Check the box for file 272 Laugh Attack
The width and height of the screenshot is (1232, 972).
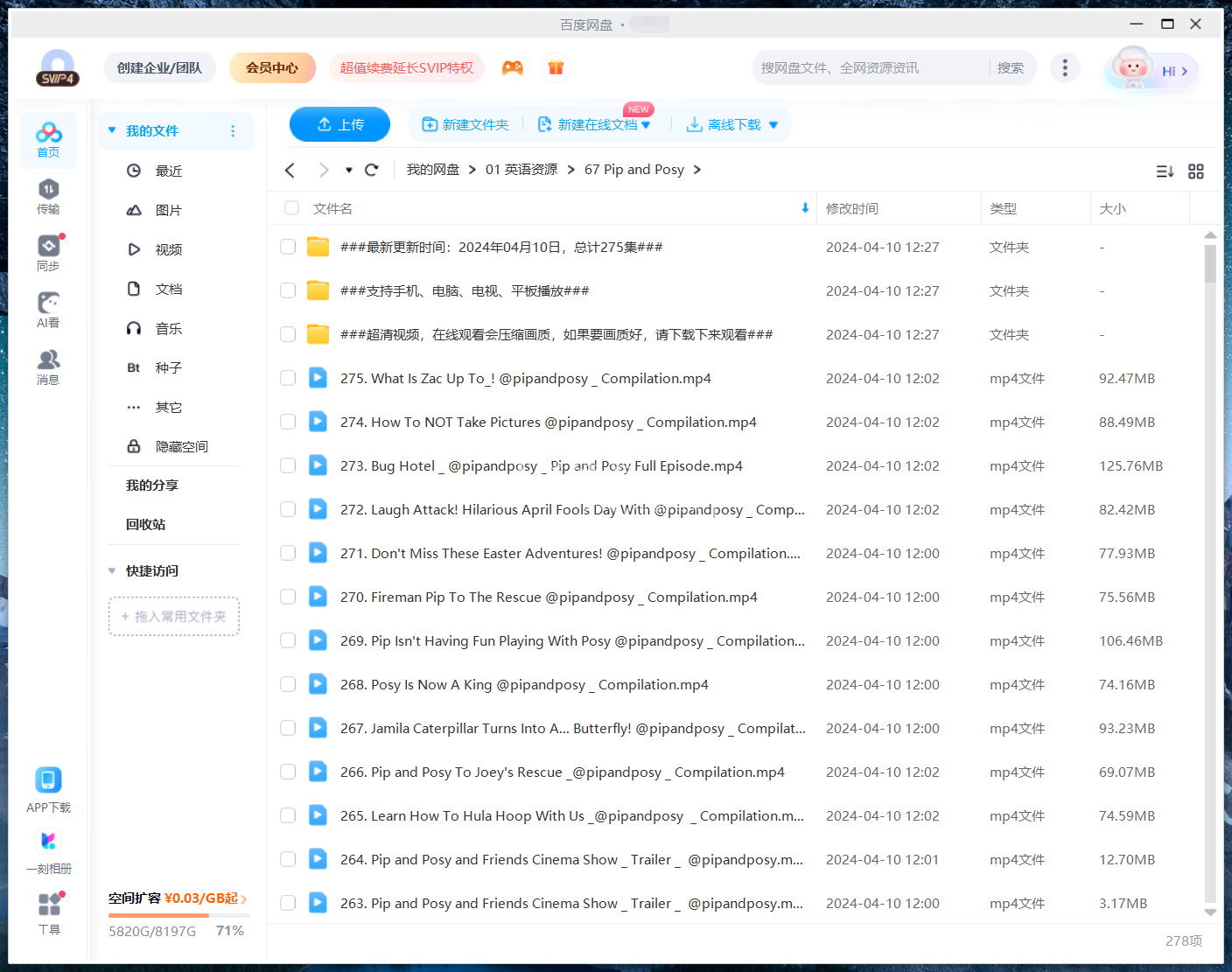tap(288, 509)
